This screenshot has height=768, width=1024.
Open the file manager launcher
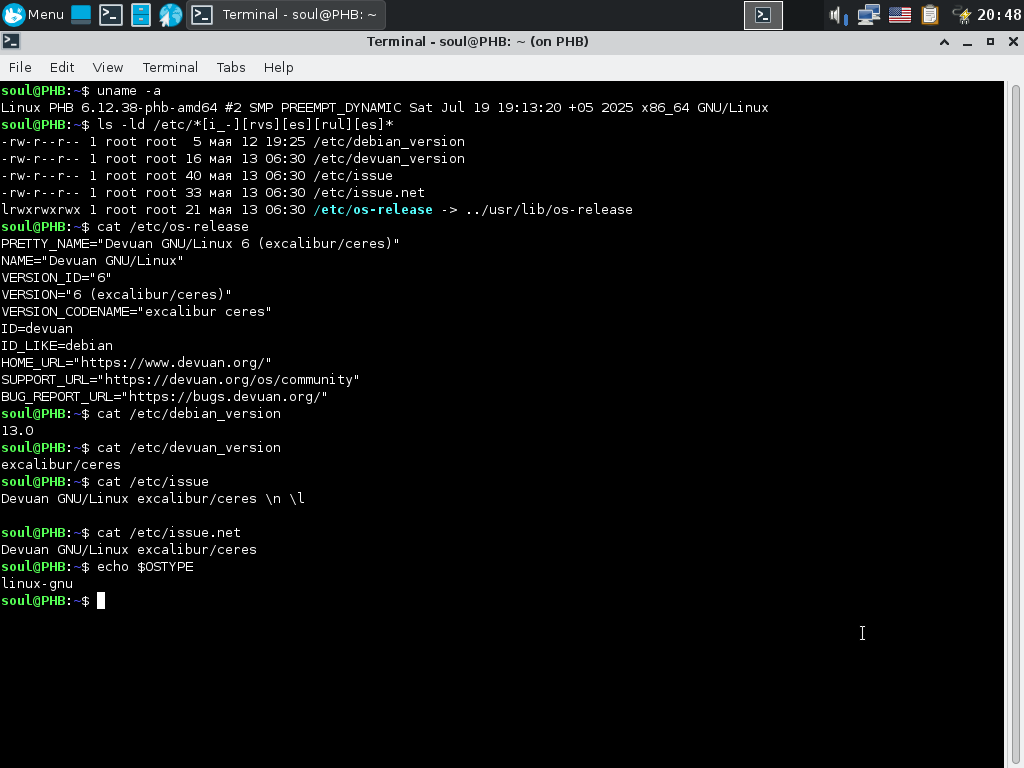click(141, 14)
